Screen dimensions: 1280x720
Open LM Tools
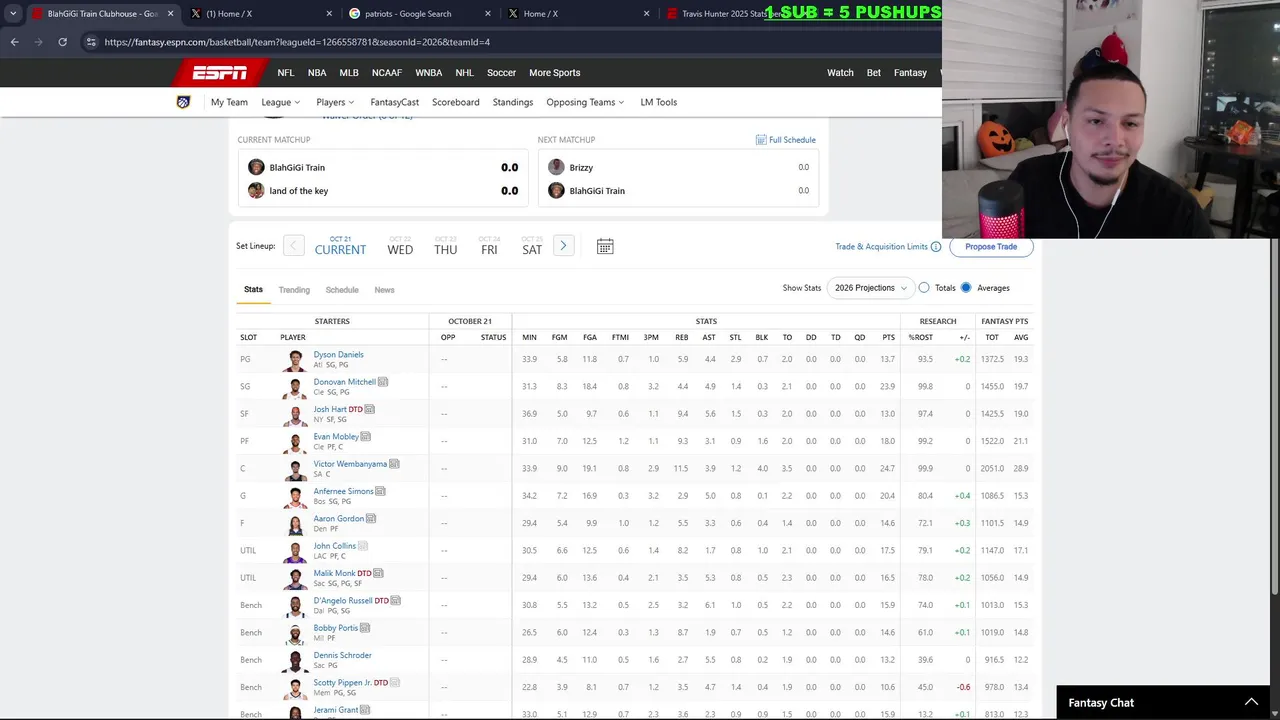point(659,102)
